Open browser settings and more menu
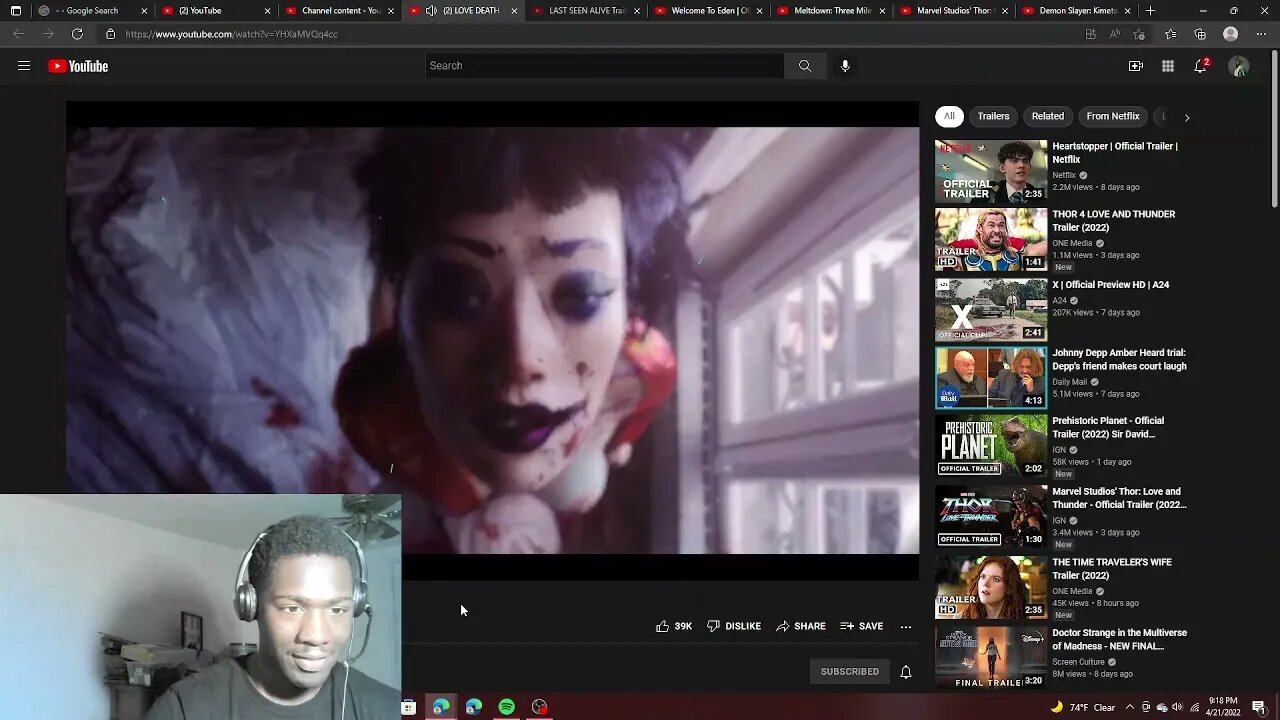1280x720 pixels. [1259, 34]
